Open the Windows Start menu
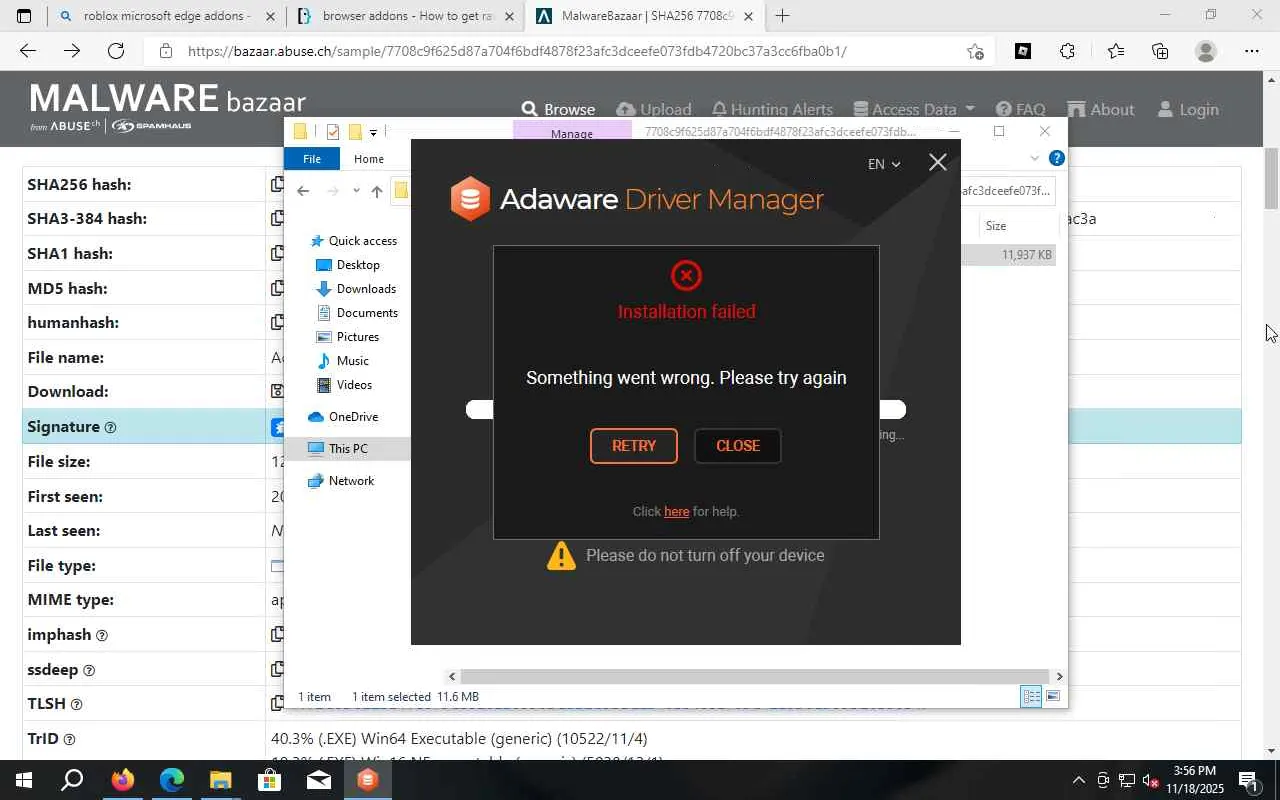Screen dimensions: 1280x800 click(x=24, y=780)
